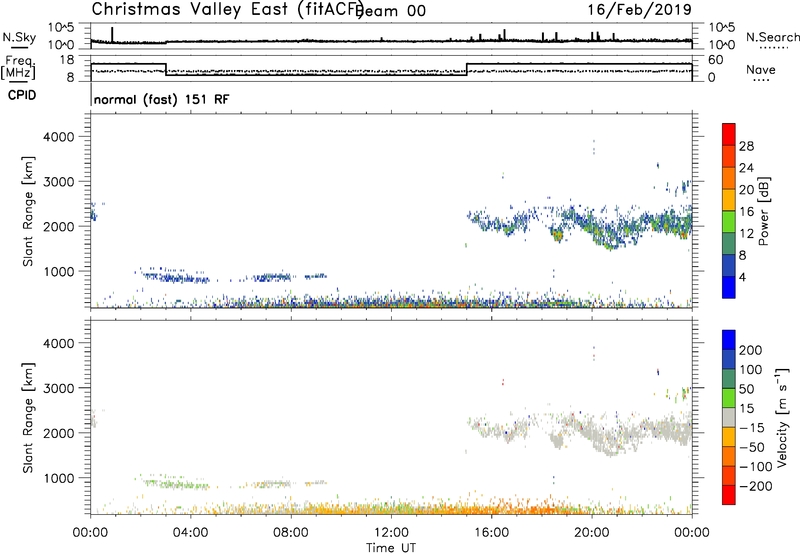
Task: Click the gray velocity swatch between 15 and -15
Action: (x=729, y=418)
